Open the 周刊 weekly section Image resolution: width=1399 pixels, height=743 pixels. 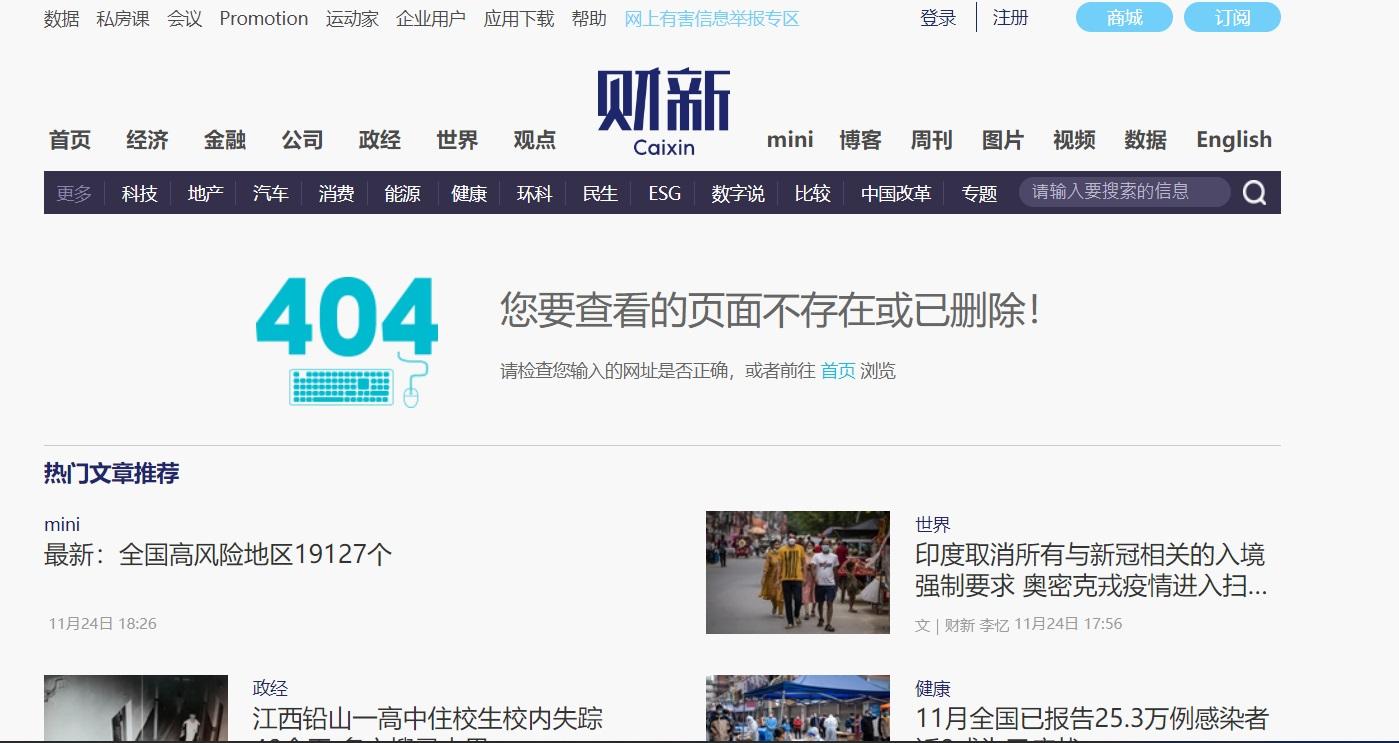[x=931, y=140]
